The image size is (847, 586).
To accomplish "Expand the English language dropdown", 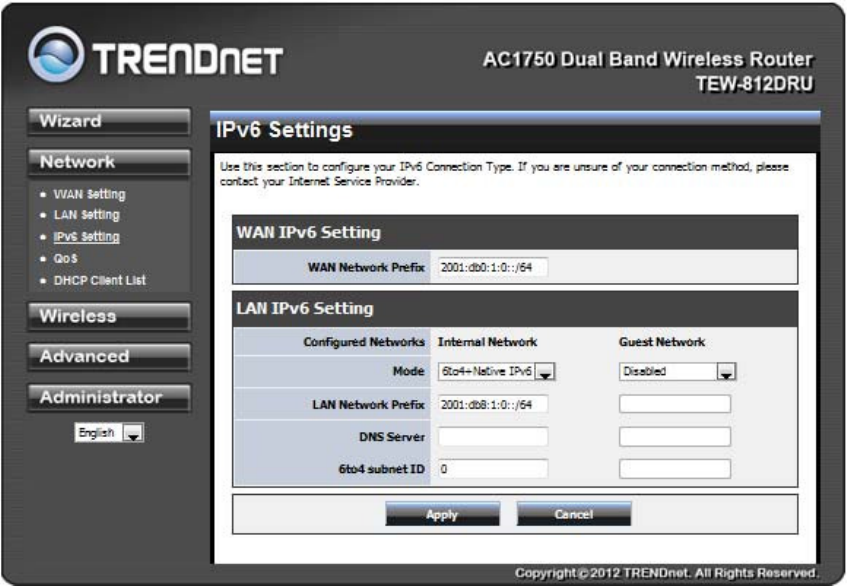I will 109,433.
